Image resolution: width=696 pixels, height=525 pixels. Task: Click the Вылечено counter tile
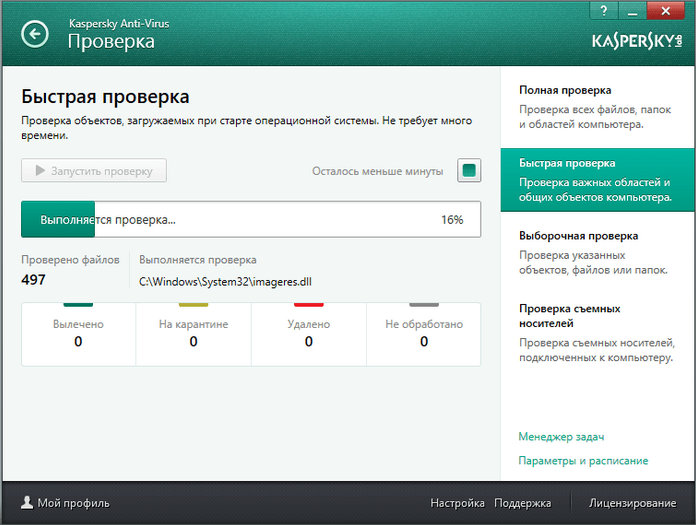pyautogui.click(x=78, y=334)
